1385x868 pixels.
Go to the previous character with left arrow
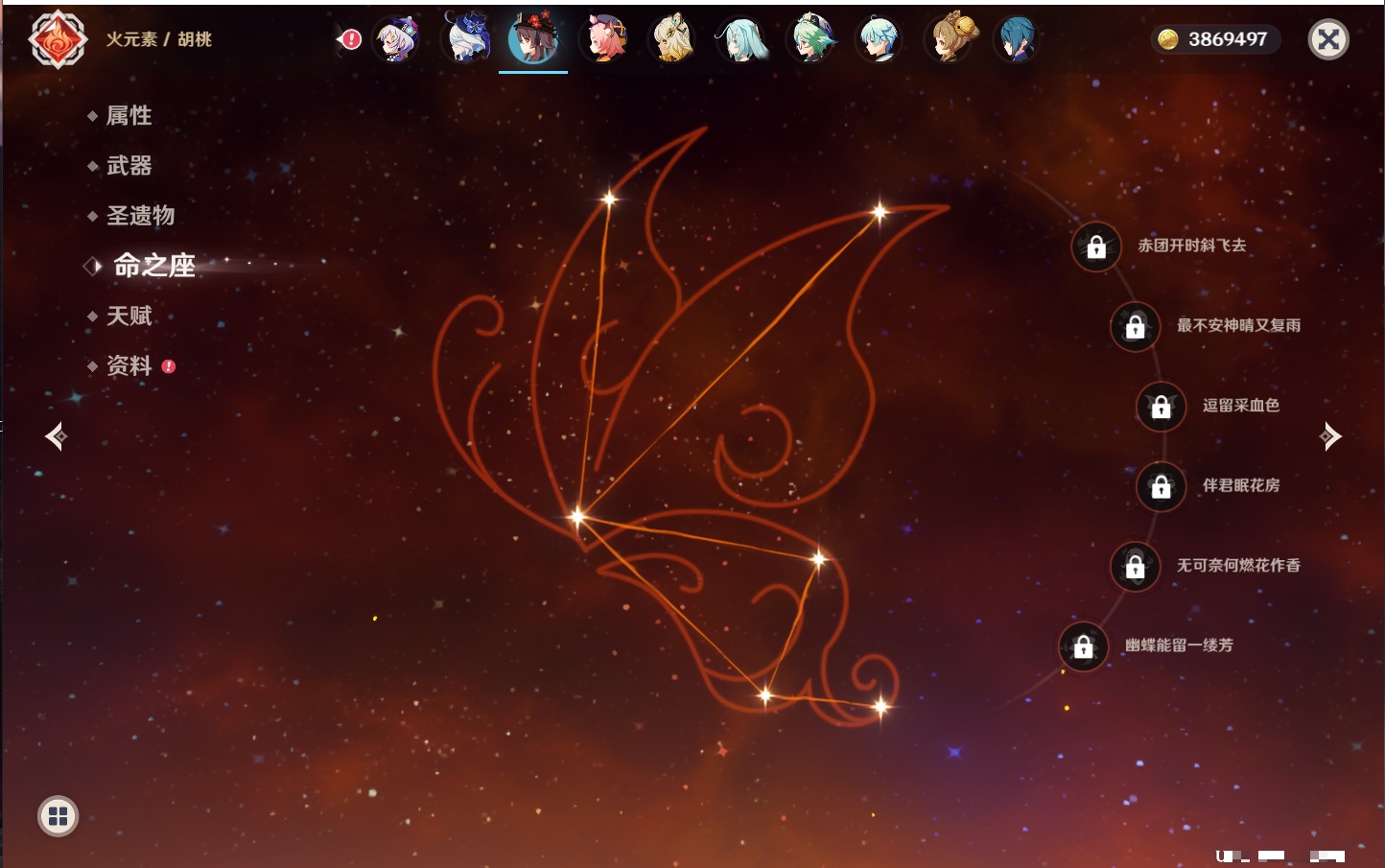[x=56, y=436]
